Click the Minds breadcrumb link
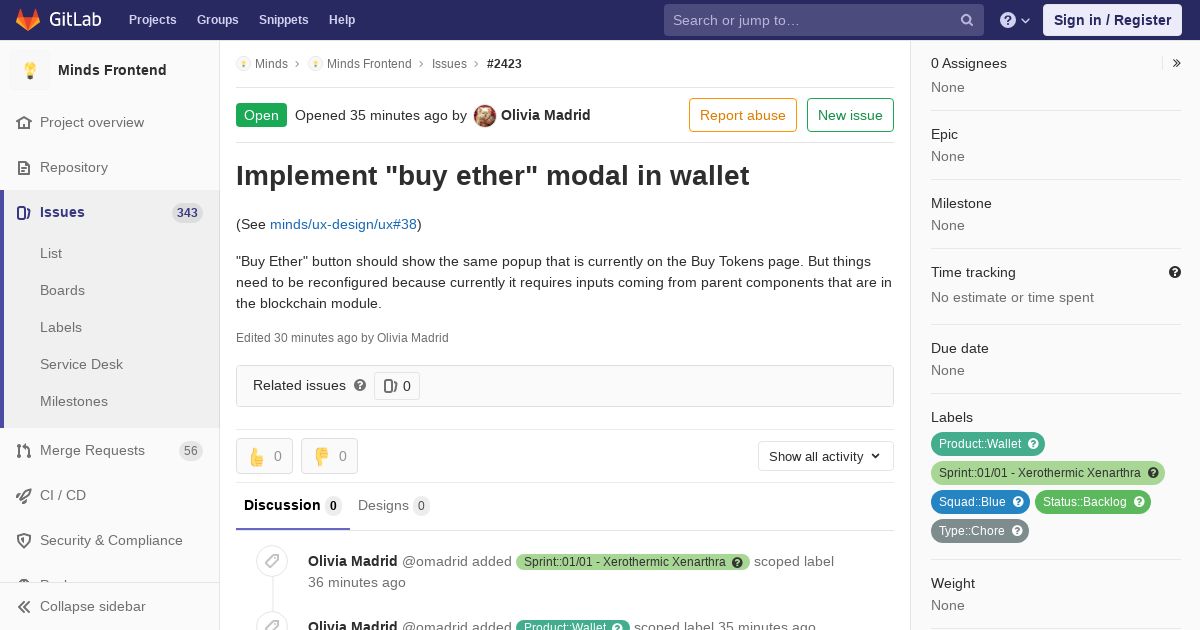The height and width of the screenshot is (630, 1200). tap(271, 64)
